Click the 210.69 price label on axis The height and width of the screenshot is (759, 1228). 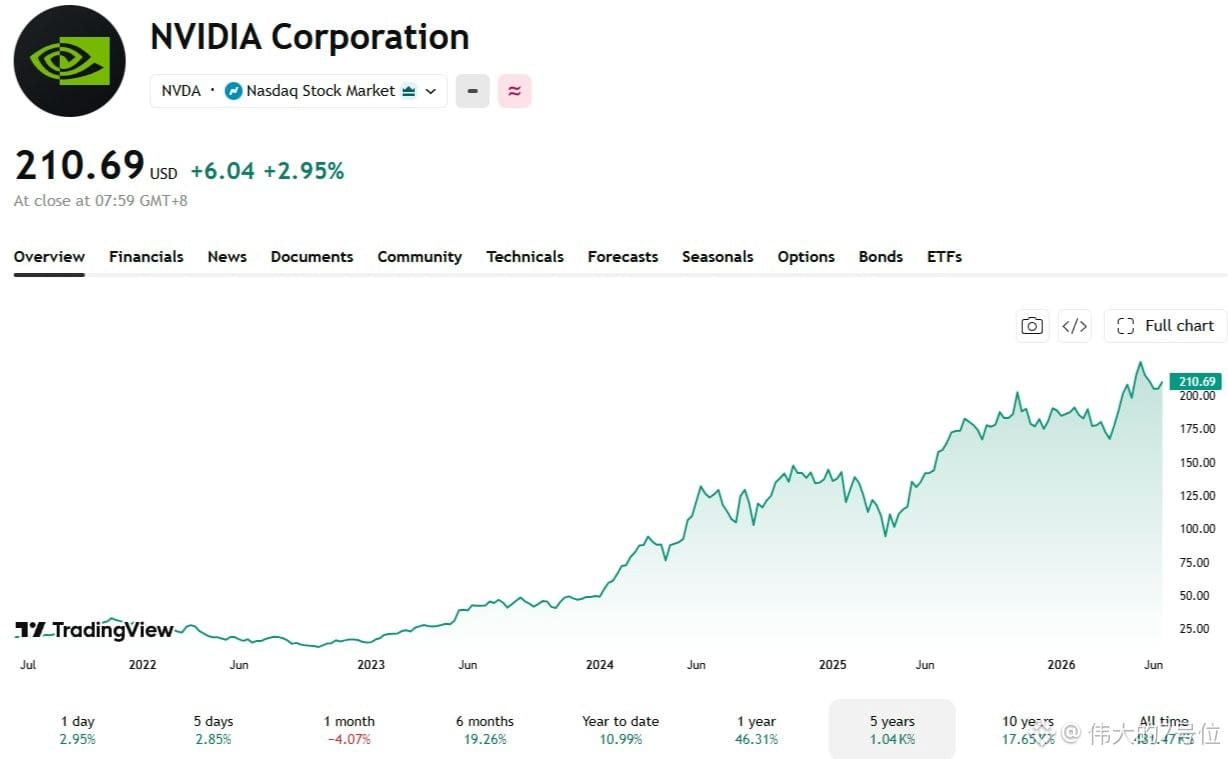(1196, 381)
